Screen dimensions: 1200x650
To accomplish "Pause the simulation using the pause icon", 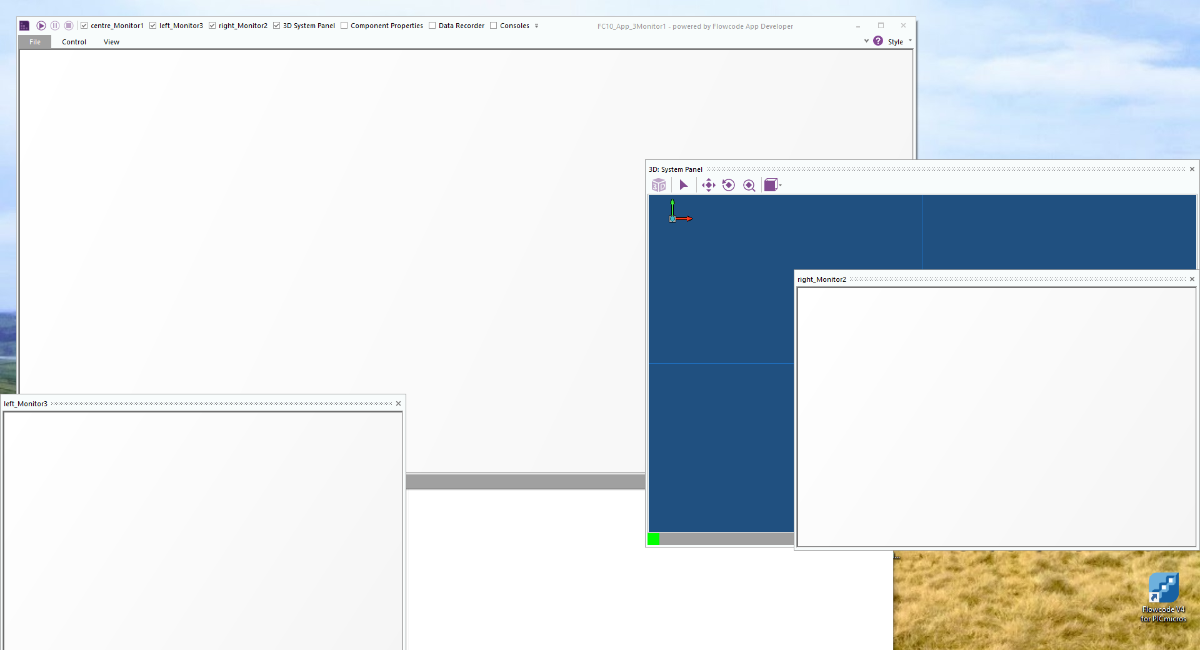I will 53,25.
